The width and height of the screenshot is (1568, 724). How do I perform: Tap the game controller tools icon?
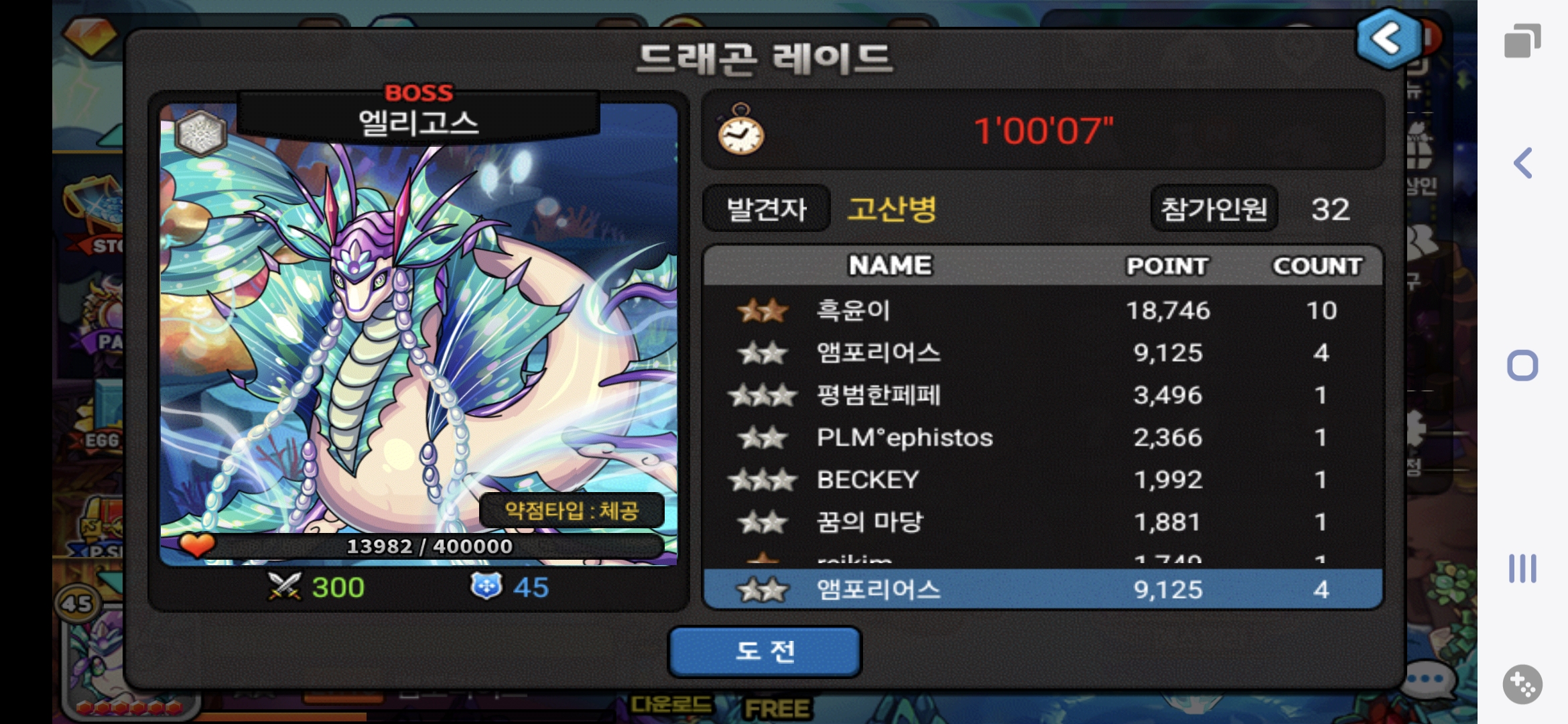[x=1522, y=684]
